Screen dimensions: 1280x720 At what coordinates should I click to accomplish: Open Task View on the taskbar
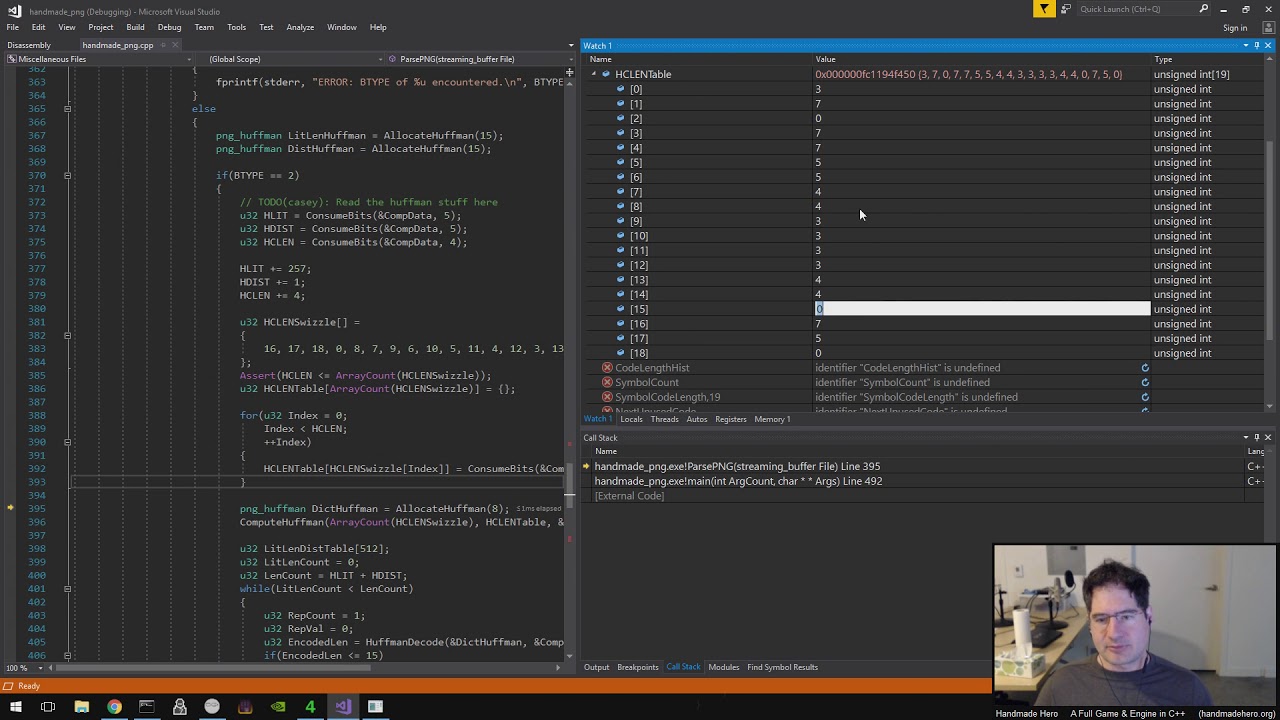(x=48, y=707)
